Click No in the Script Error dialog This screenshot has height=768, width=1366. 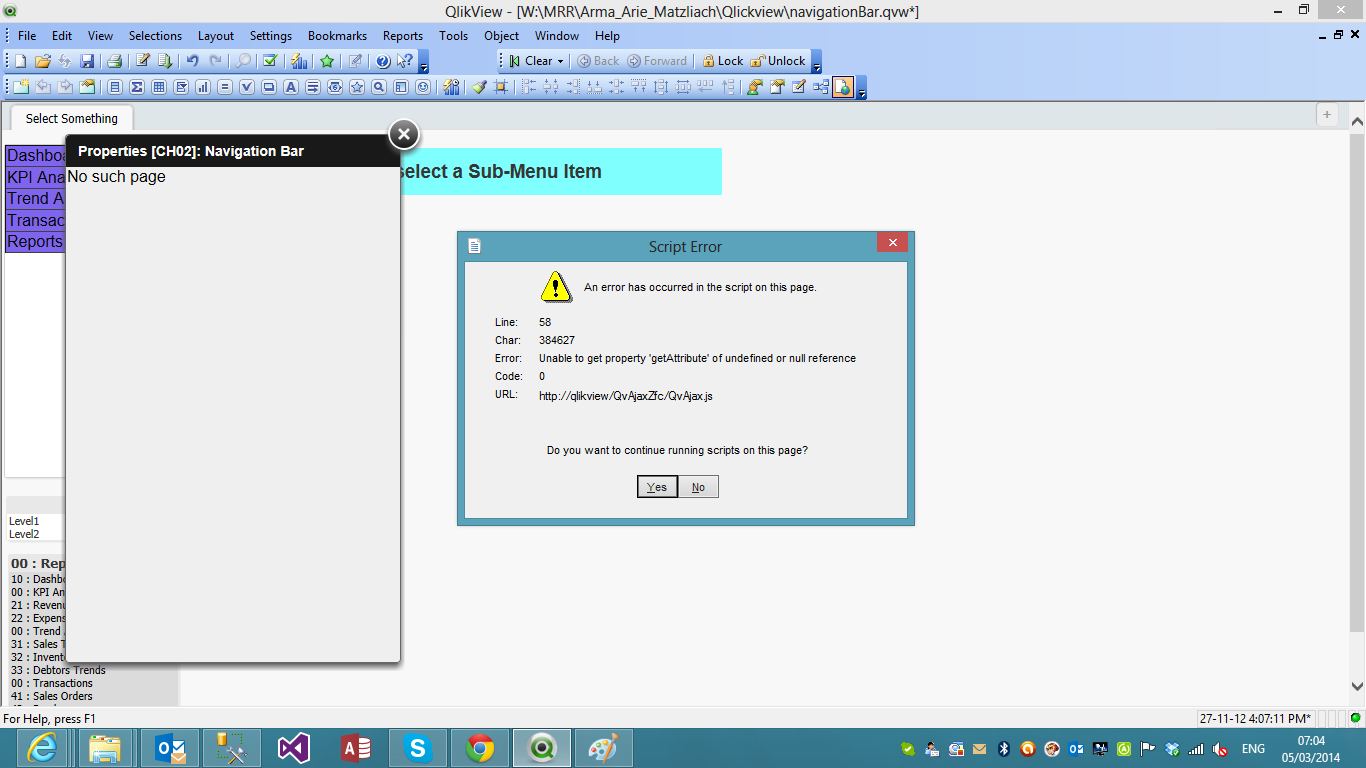coord(698,487)
